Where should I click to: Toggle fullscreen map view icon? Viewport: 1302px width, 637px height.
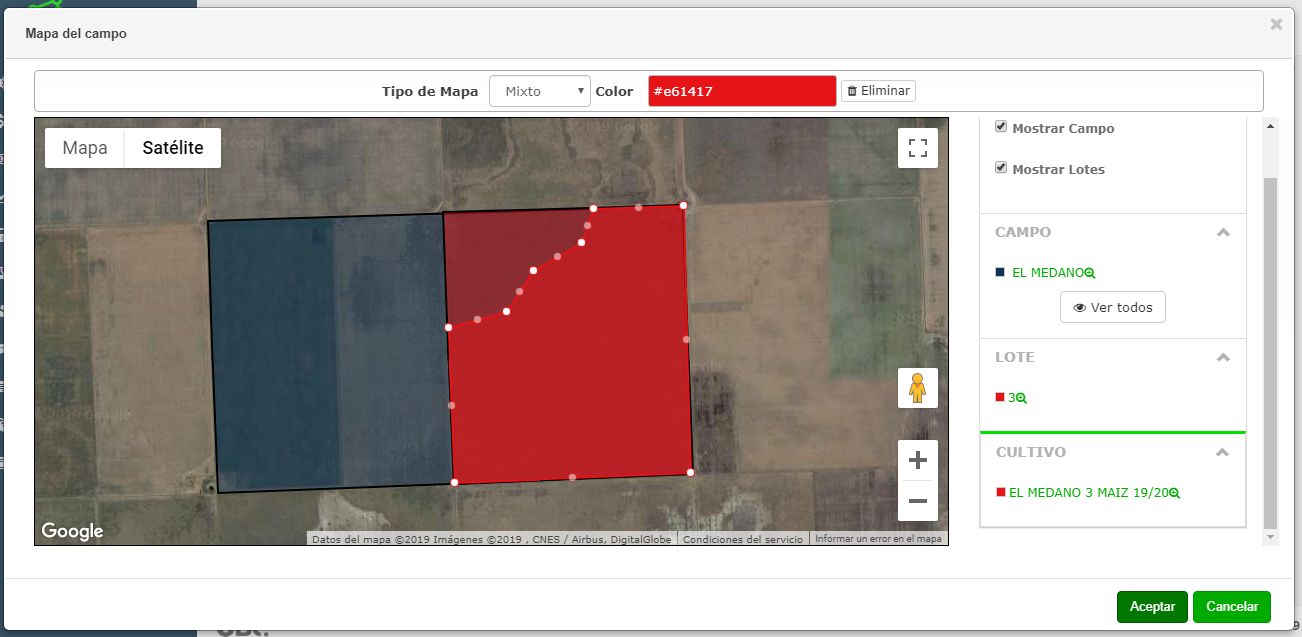918,149
